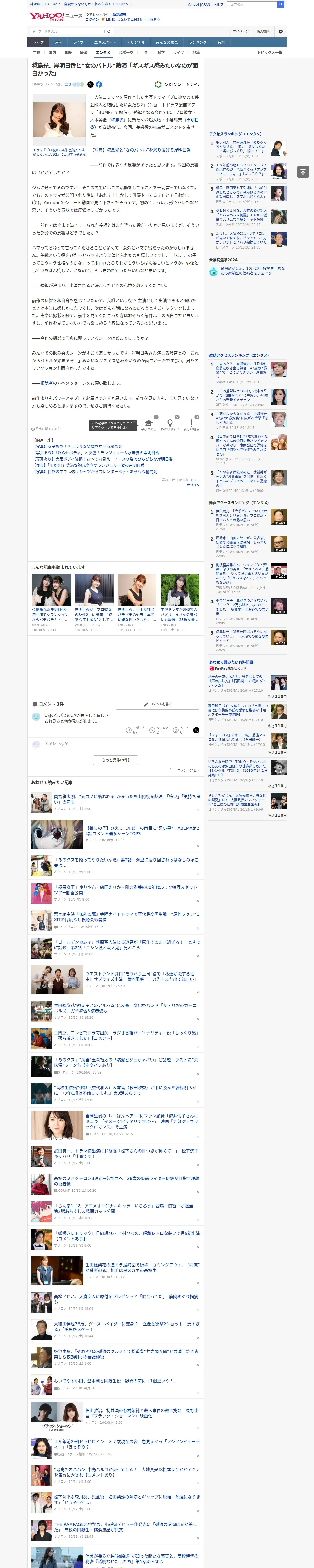Click the マイページ button
The width and height of the screenshot is (314, 1568).
(x=240, y=32)
